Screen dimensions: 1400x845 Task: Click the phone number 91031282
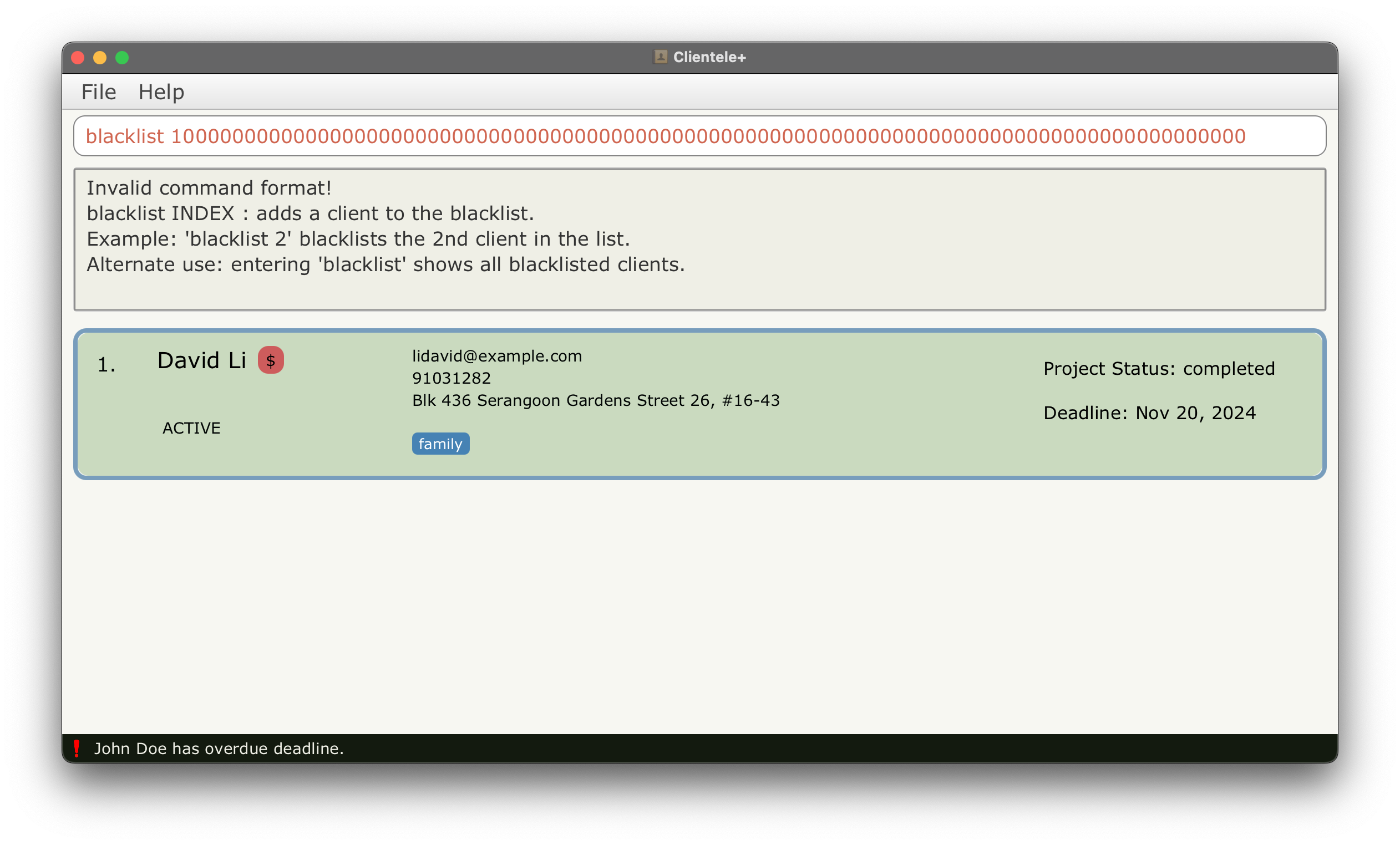(451, 378)
